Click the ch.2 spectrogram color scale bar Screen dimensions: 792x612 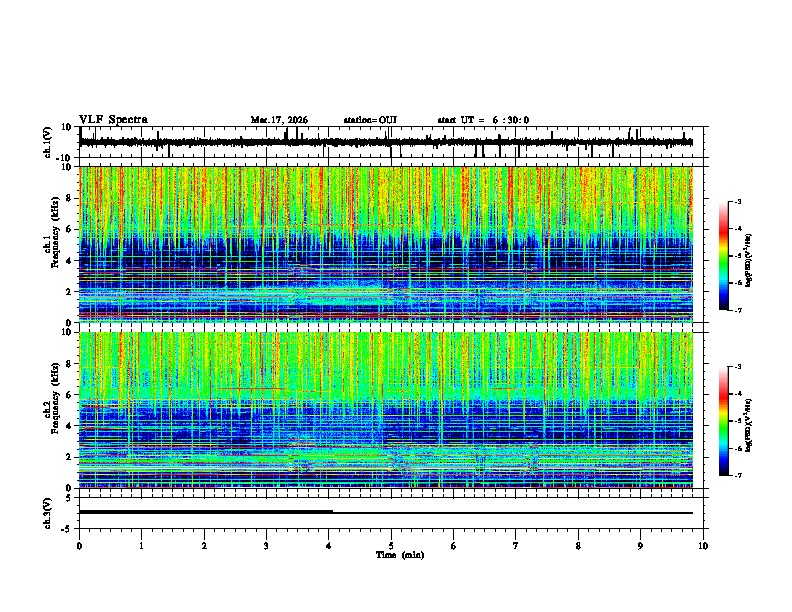(724, 421)
